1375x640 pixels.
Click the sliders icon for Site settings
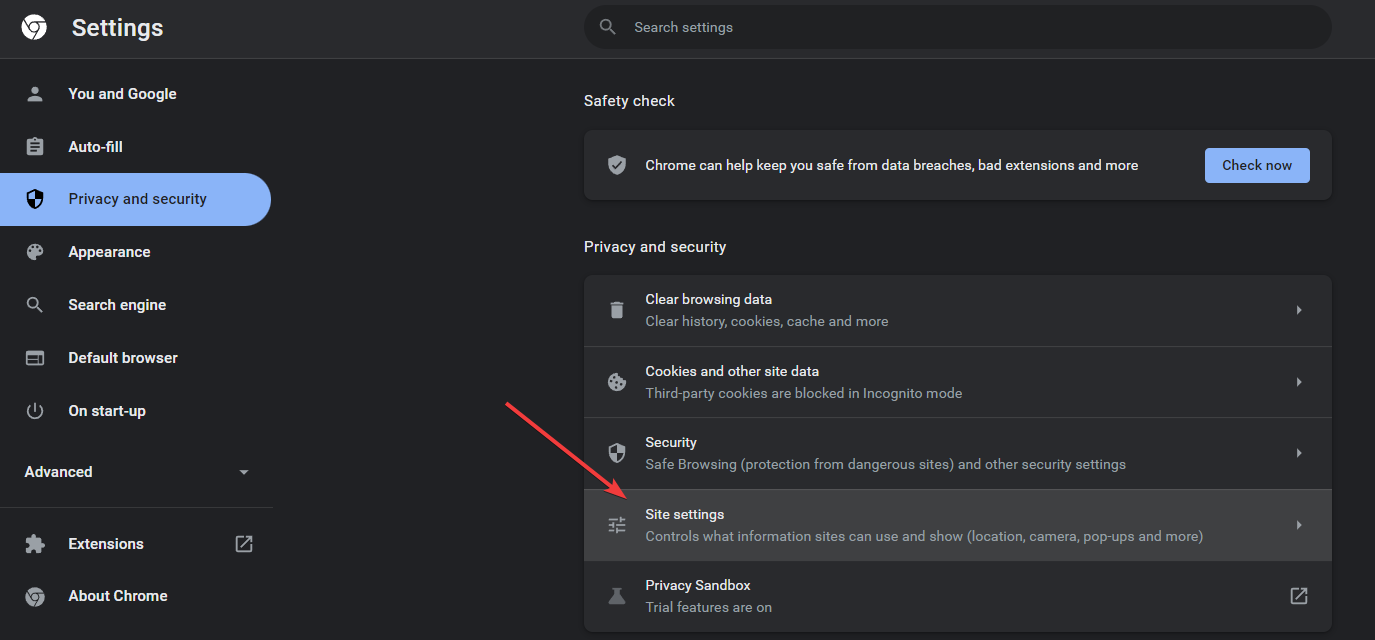617,525
